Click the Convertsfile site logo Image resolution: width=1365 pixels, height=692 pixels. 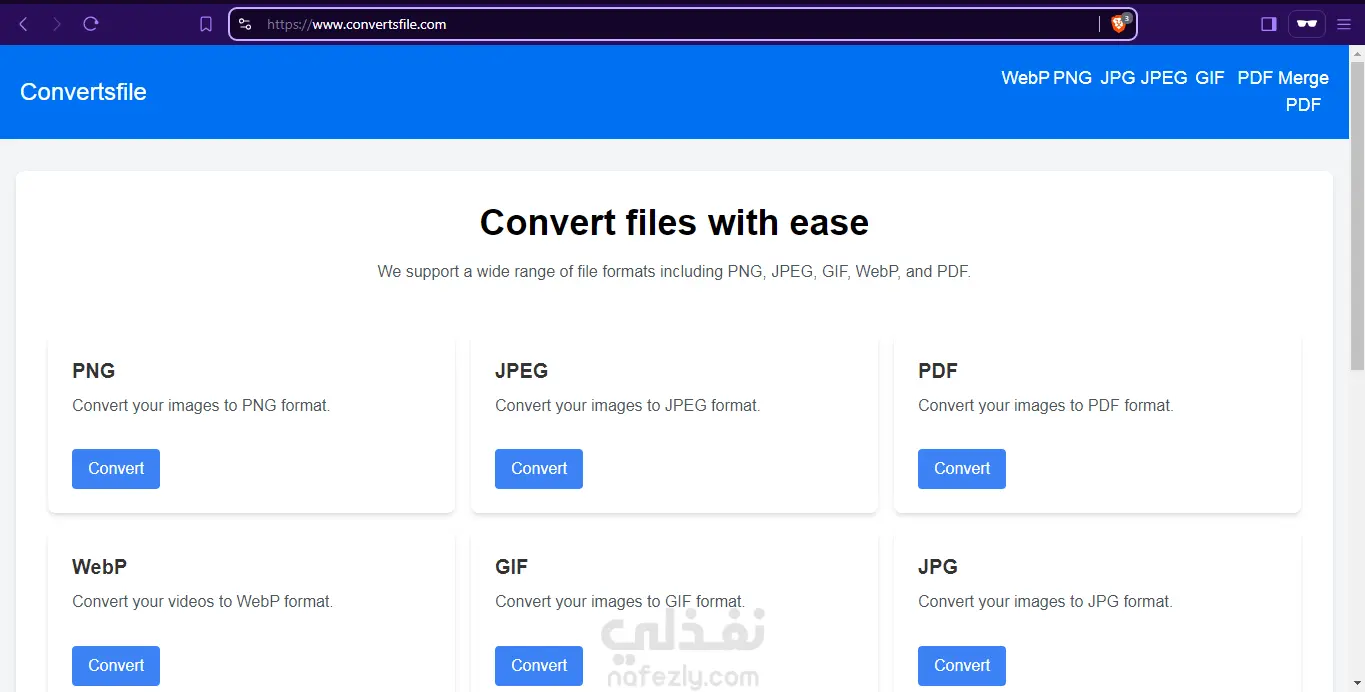point(83,92)
